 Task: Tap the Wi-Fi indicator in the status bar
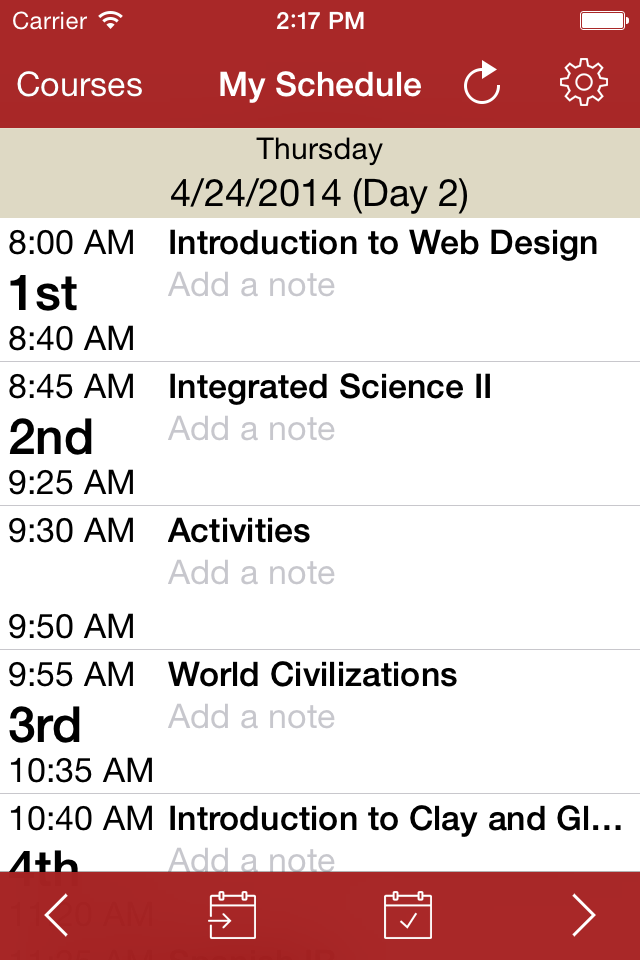coord(110,19)
